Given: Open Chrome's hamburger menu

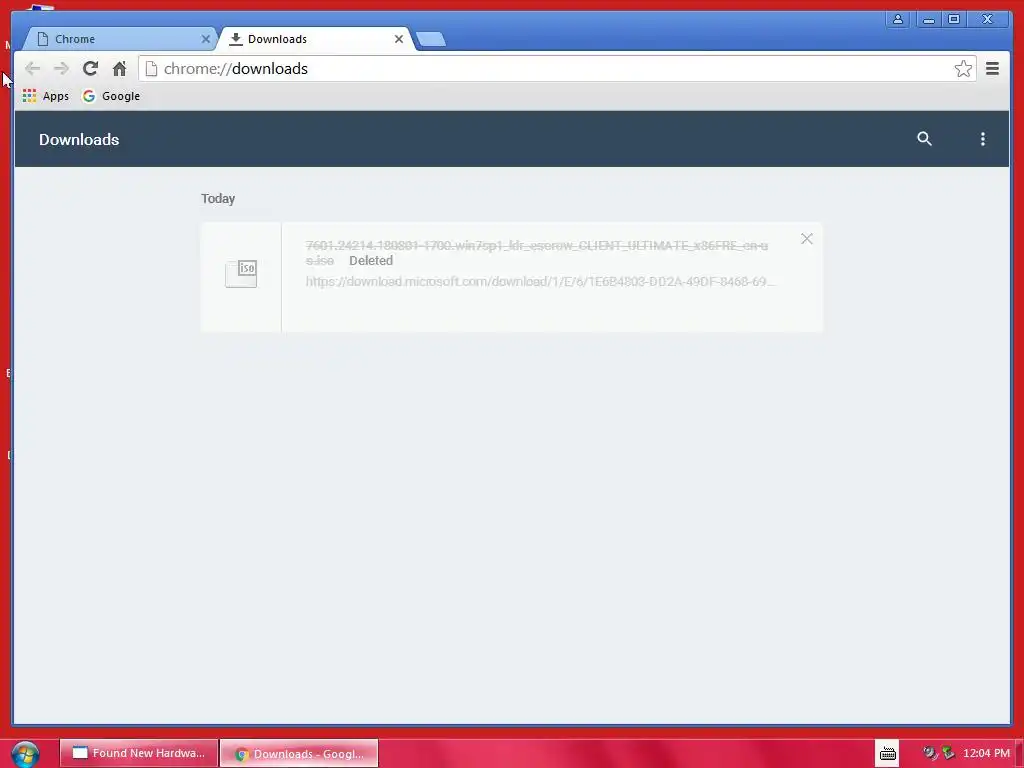Looking at the screenshot, I should pyautogui.click(x=992, y=69).
